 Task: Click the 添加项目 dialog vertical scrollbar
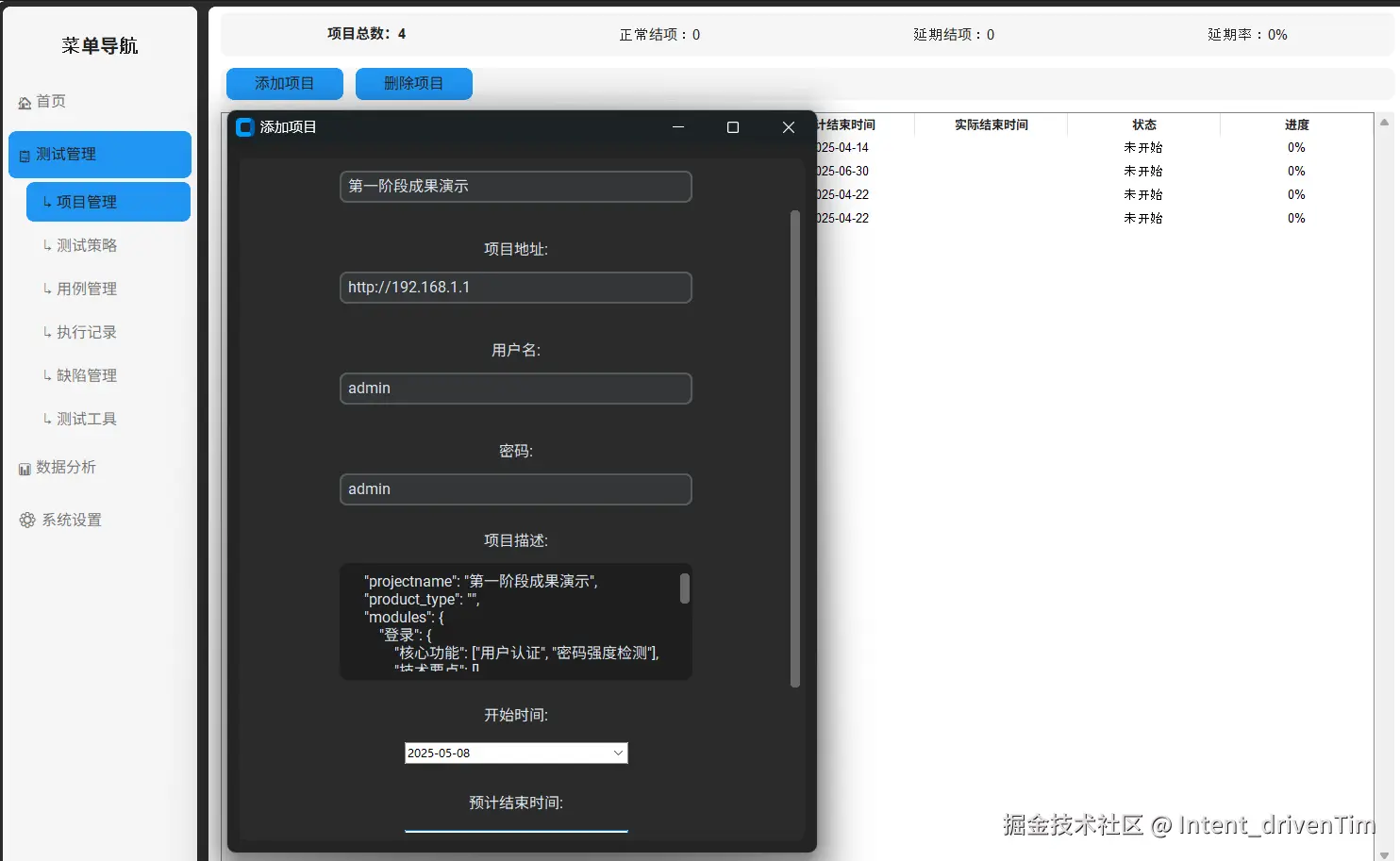coord(795,449)
